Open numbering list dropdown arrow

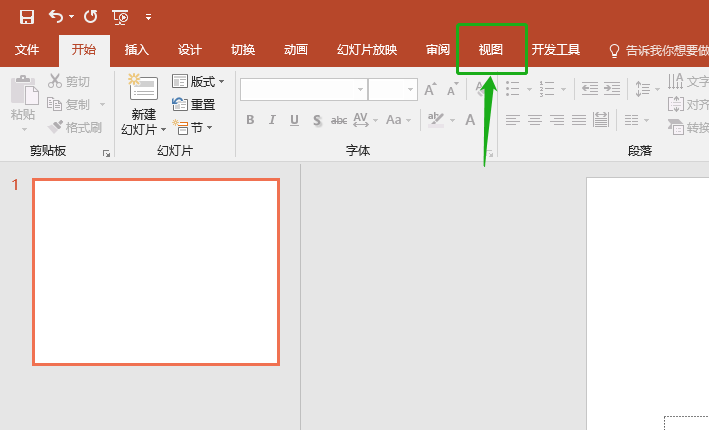(x=563, y=89)
